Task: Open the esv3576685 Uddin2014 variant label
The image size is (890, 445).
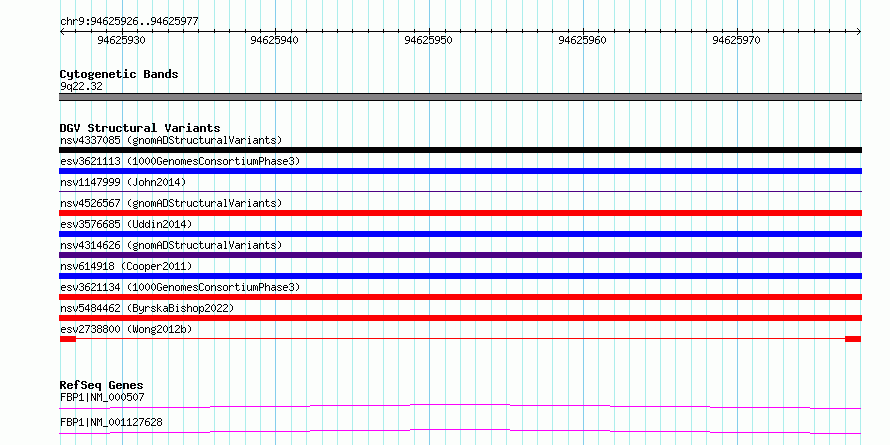Action: click(126, 224)
